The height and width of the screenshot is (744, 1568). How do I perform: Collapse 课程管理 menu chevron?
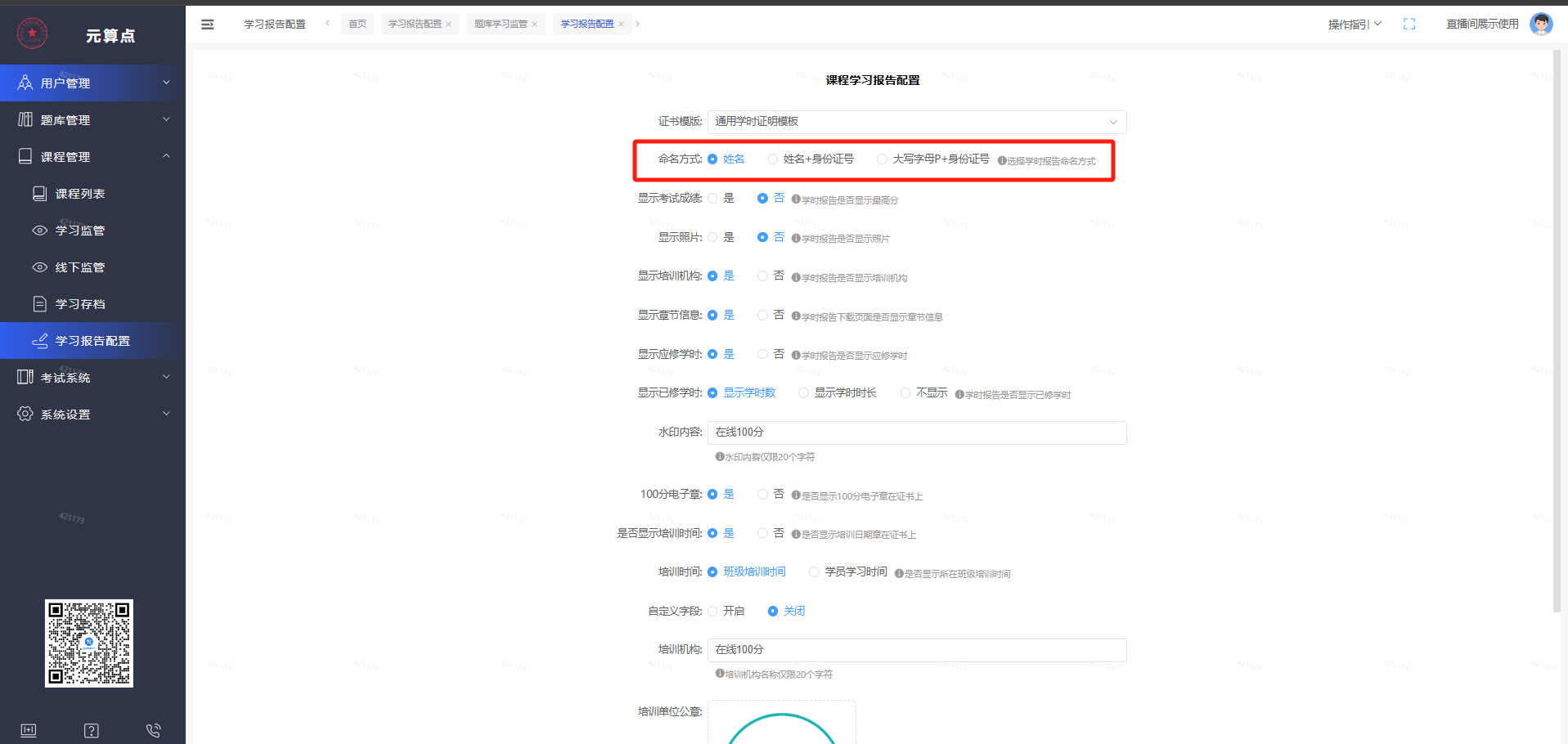(x=166, y=156)
